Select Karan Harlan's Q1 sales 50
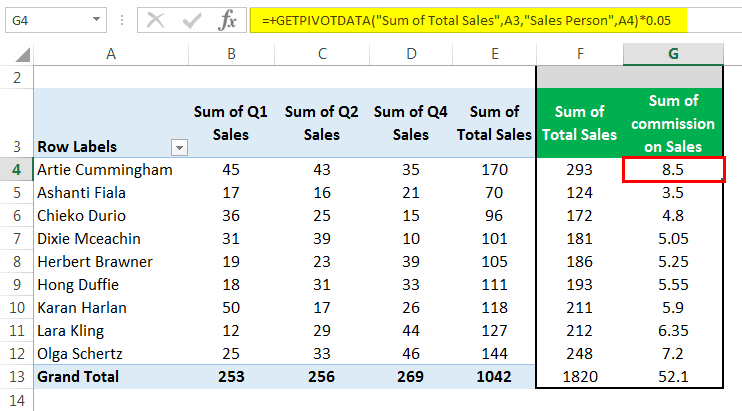Viewport: 742px width, 411px height. [231, 307]
